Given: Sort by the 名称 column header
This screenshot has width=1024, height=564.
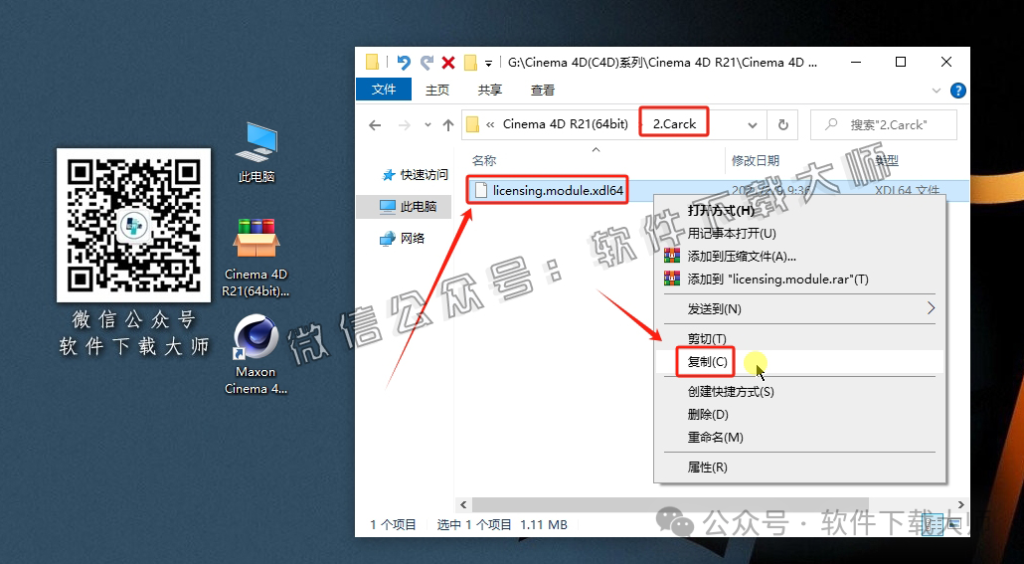Looking at the screenshot, I should (x=483, y=161).
